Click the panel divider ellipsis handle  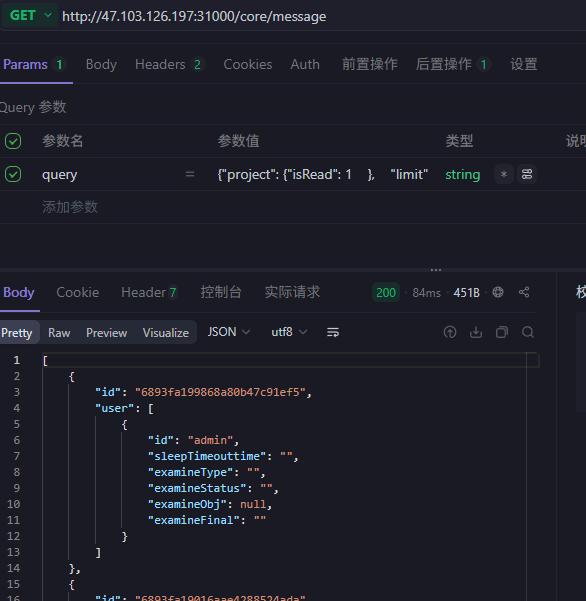pyautogui.click(x=436, y=270)
